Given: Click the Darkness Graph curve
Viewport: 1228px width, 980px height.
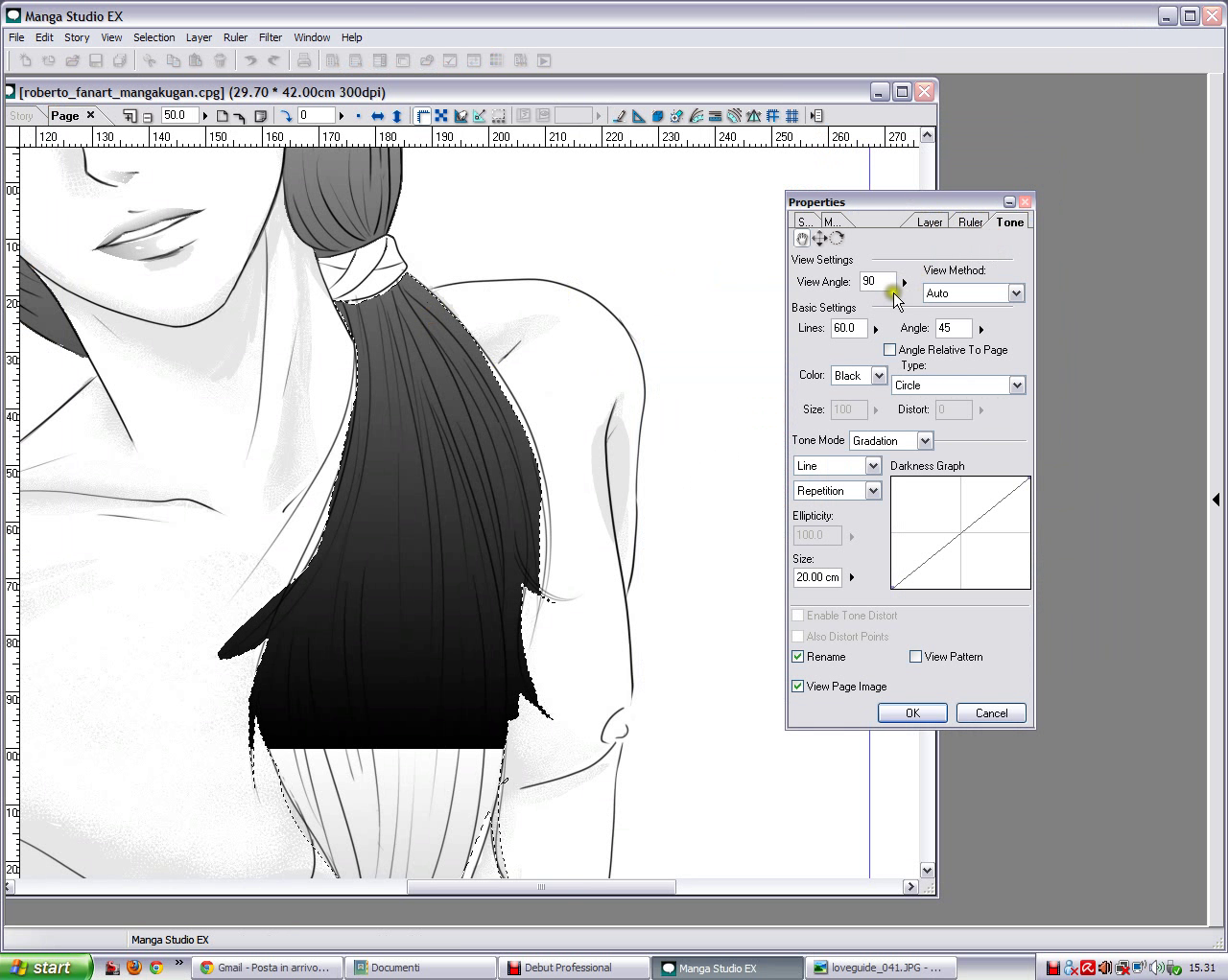Looking at the screenshot, I should click(x=960, y=533).
